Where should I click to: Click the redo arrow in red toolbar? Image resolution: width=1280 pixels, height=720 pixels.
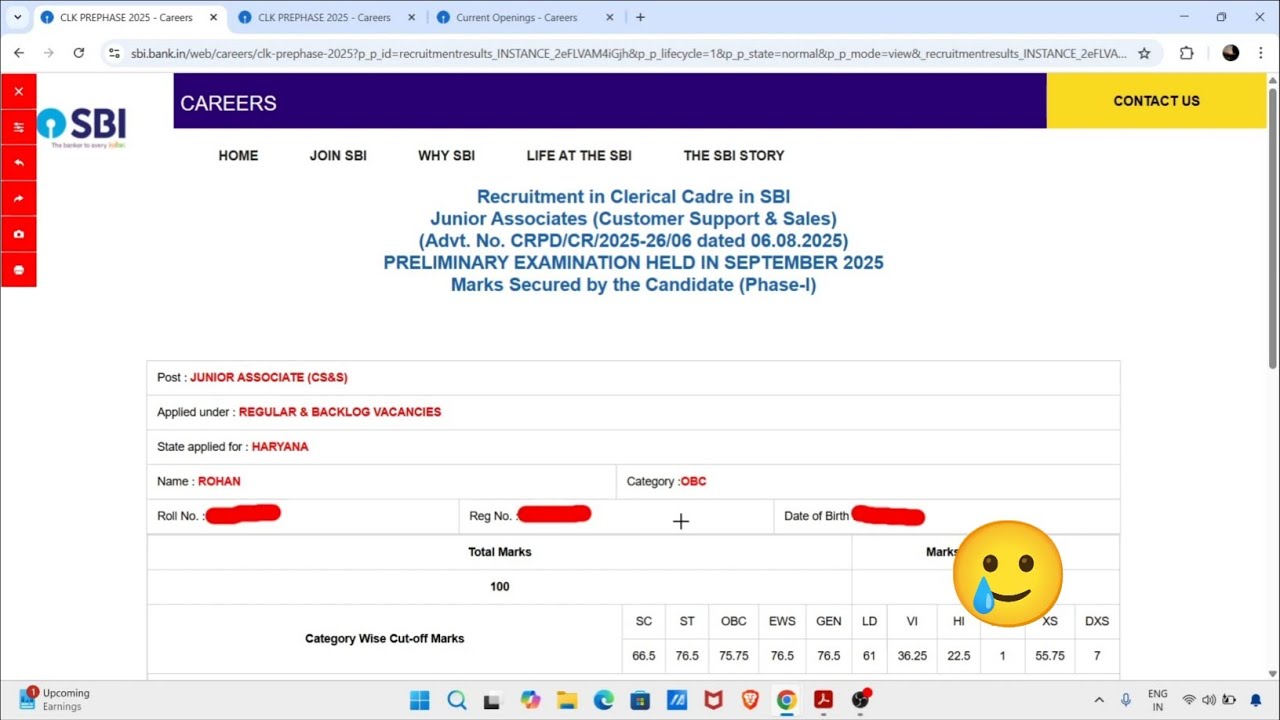pyautogui.click(x=18, y=198)
